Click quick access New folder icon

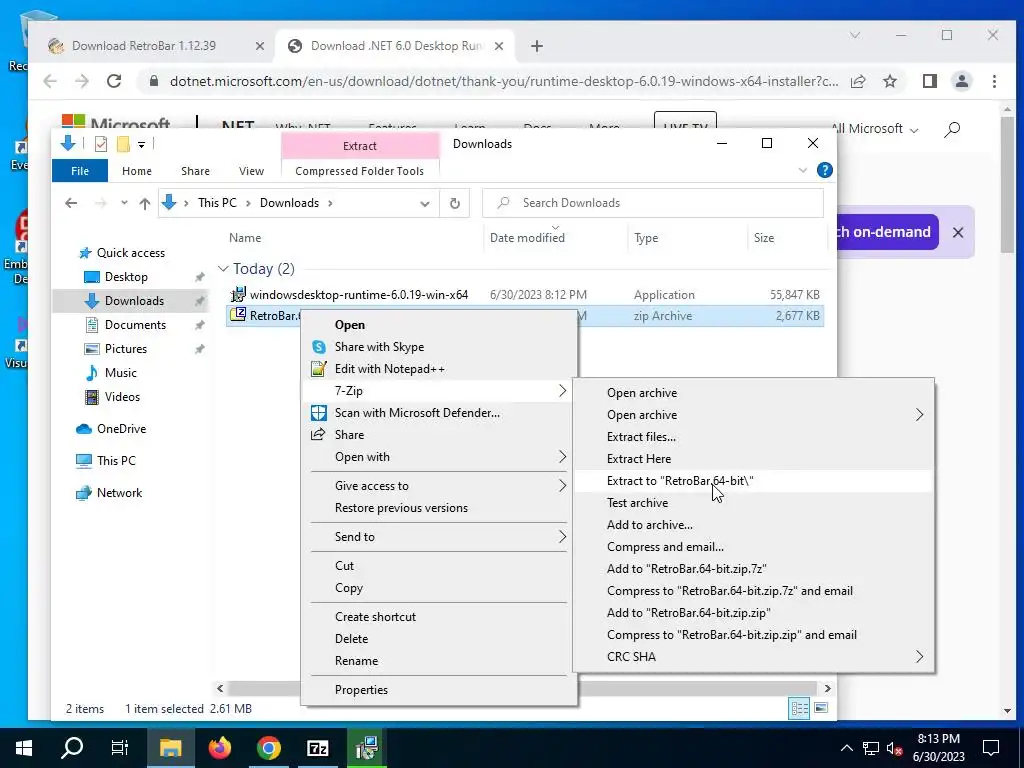tap(123, 144)
